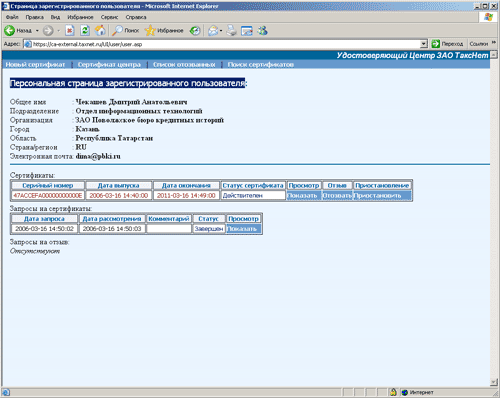Click the email dima@pbki.ru text

point(98,156)
